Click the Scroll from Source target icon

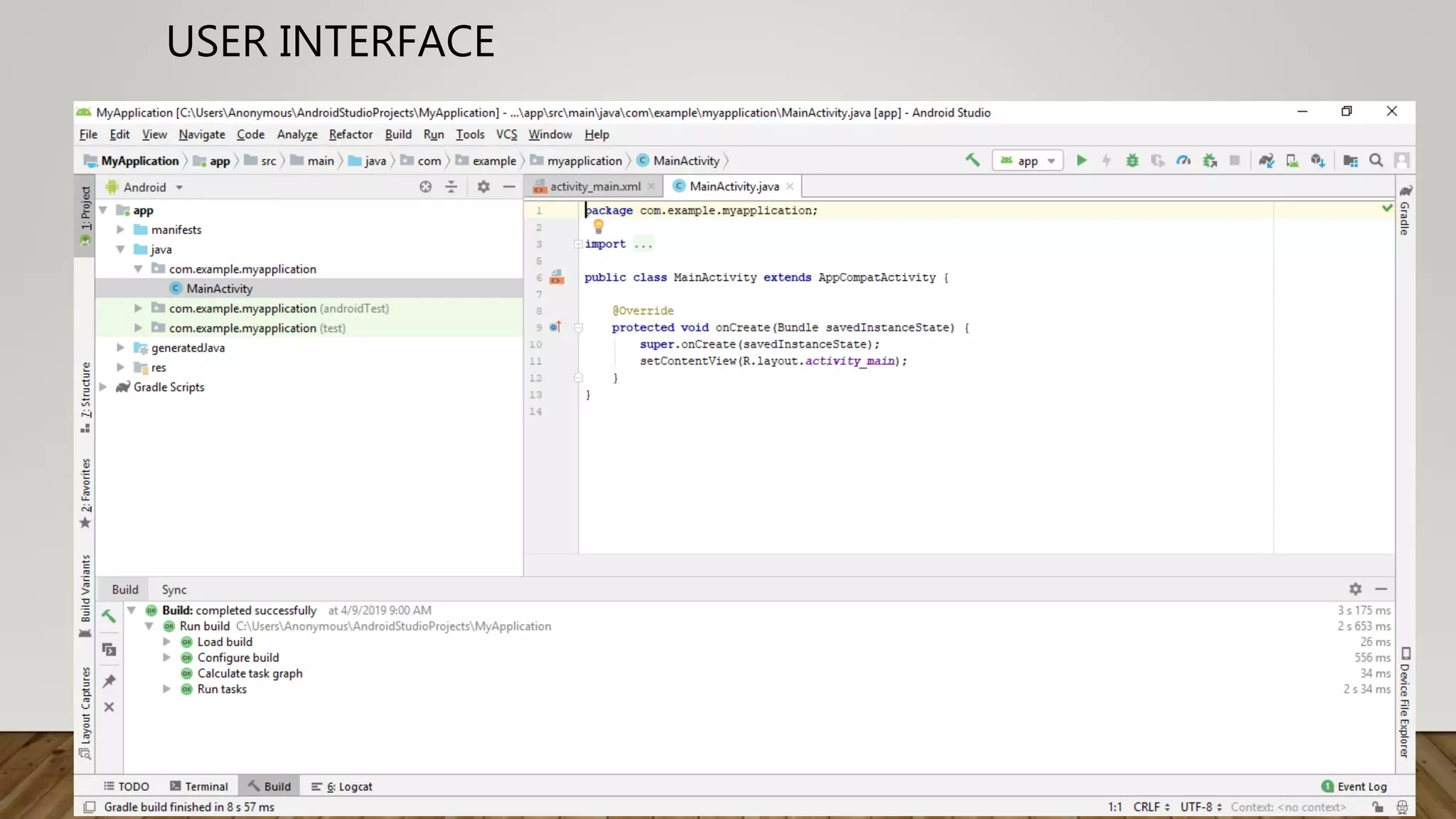click(425, 187)
